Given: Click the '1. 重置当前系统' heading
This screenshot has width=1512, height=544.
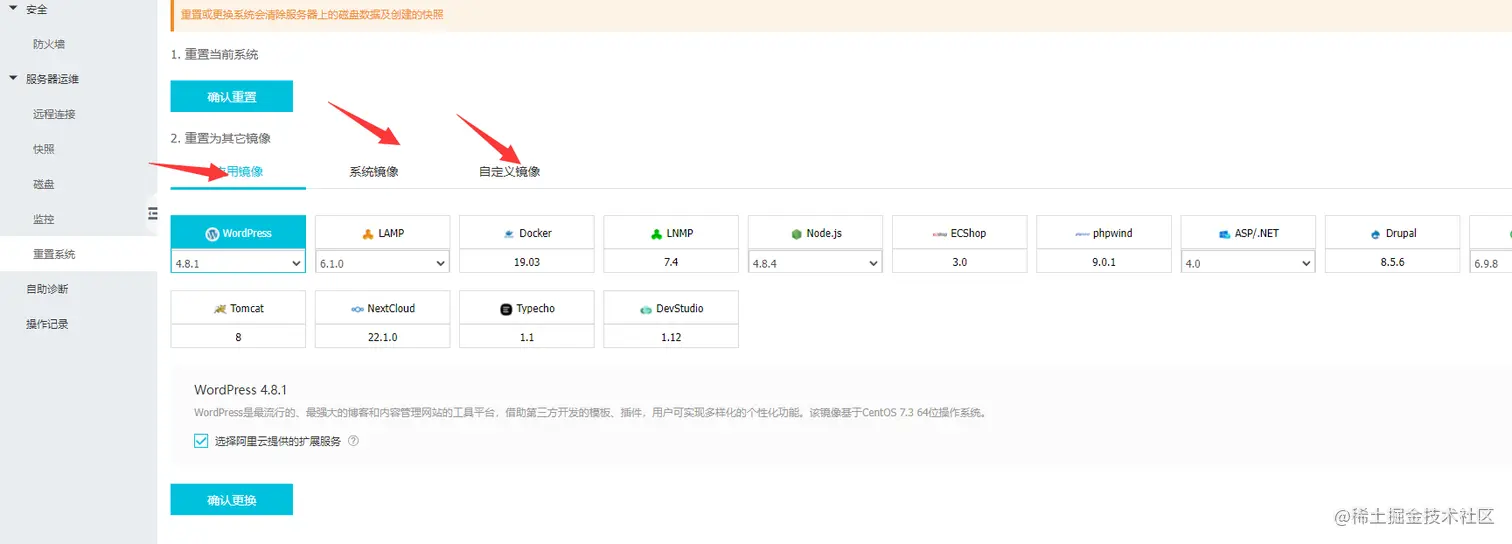Looking at the screenshot, I should 214,54.
